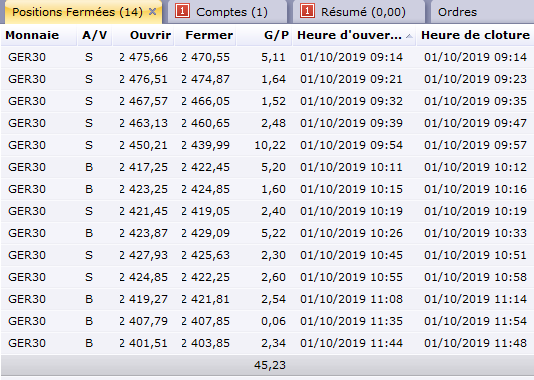This screenshot has height=380, width=534.
Task: Select open price 2 427,93
Action: 143,255
